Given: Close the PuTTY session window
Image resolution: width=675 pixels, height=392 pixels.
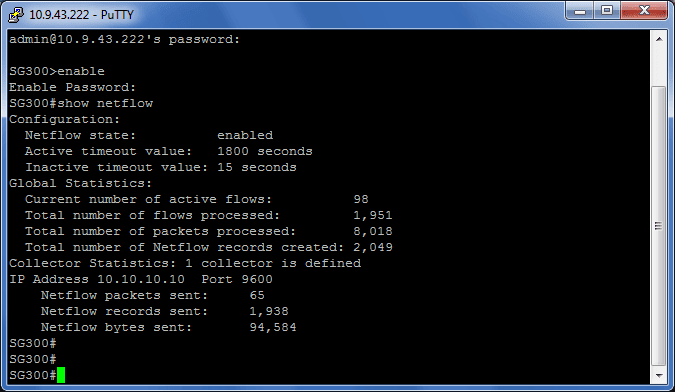Looking at the screenshot, I should click(x=644, y=11).
